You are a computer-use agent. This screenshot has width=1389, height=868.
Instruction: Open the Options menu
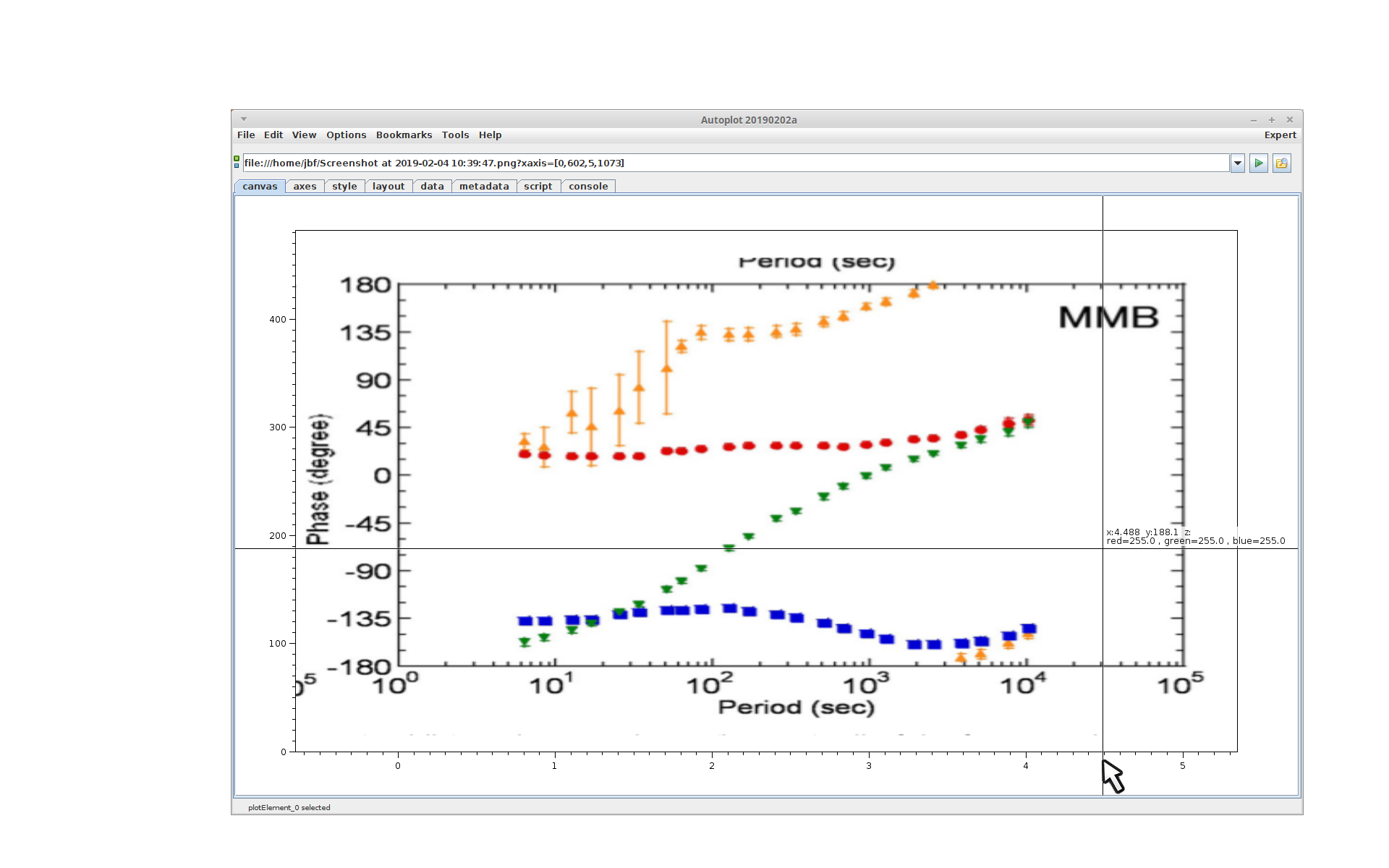[346, 135]
